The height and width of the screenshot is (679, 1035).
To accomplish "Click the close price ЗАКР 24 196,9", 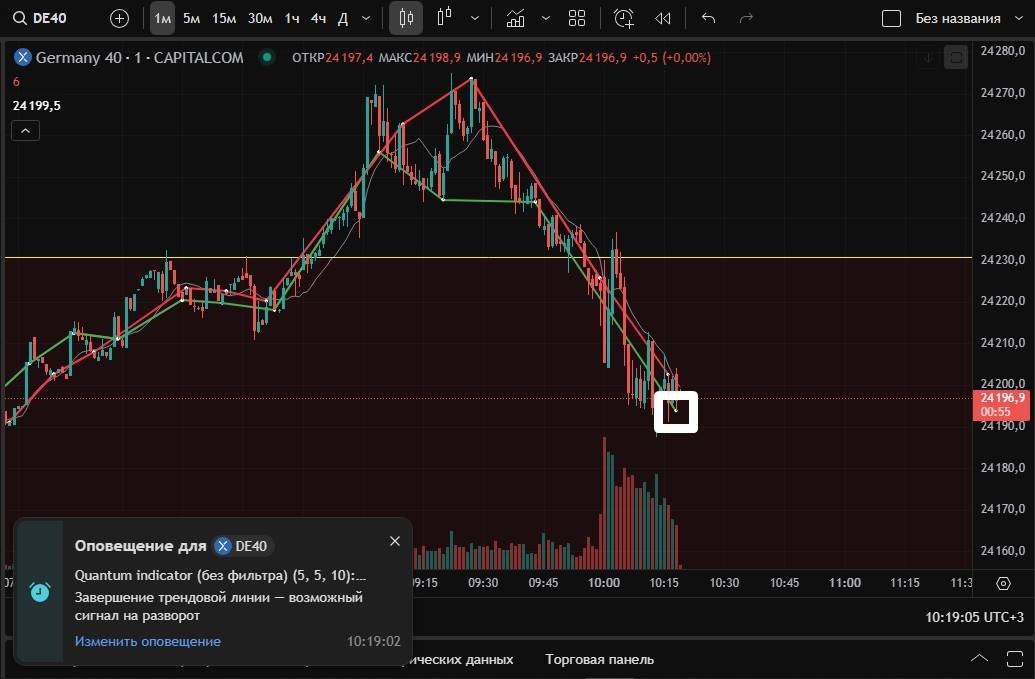I will [587, 57].
